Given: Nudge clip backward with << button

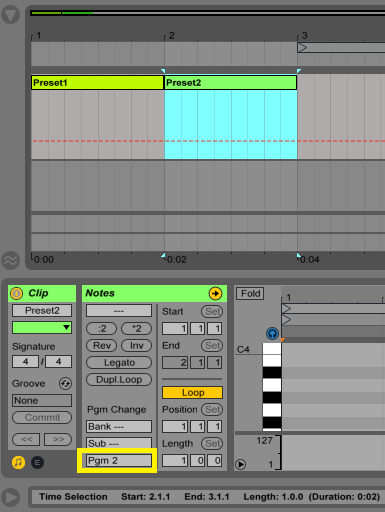Looking at the screenshot, I should [26, 439].
